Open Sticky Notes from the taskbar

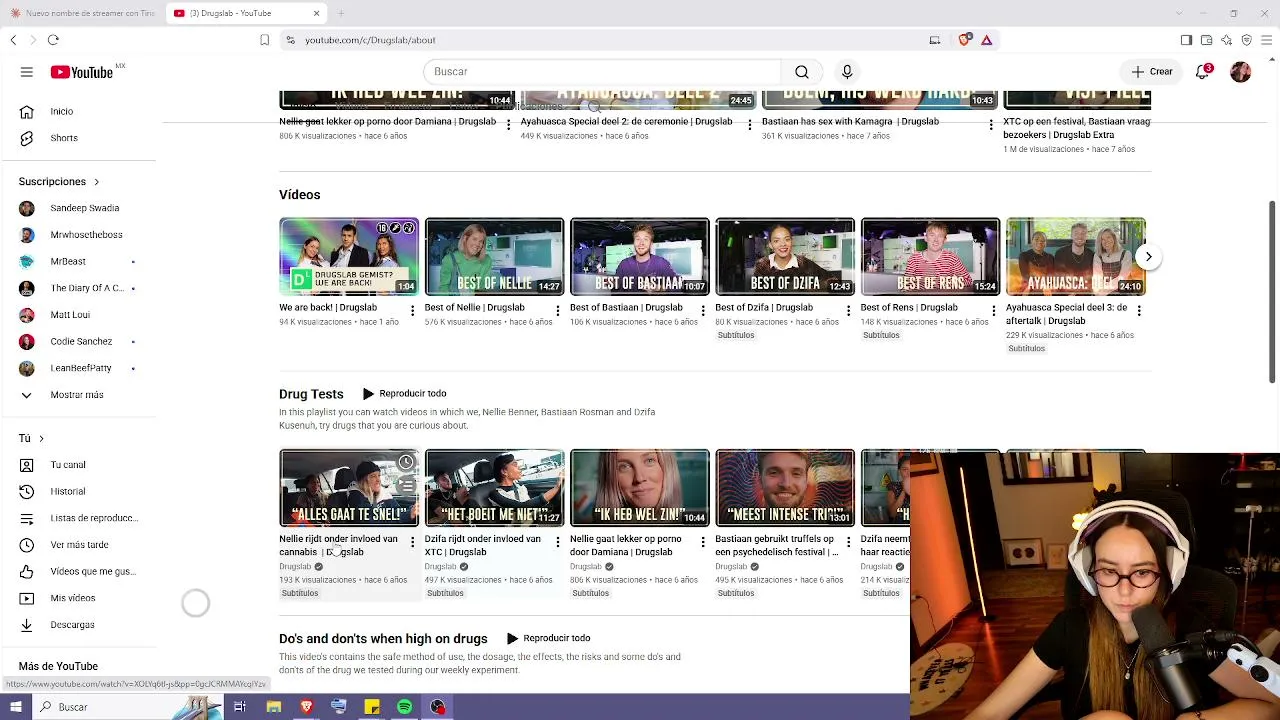click(371, 707)
